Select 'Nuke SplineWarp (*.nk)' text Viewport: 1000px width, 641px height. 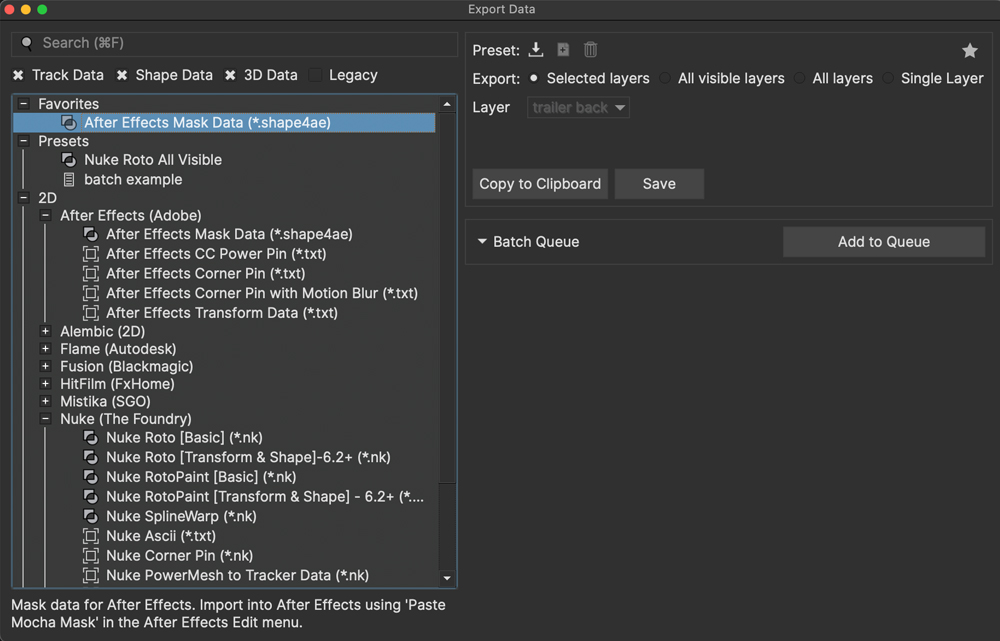click(x=181, y=517)
